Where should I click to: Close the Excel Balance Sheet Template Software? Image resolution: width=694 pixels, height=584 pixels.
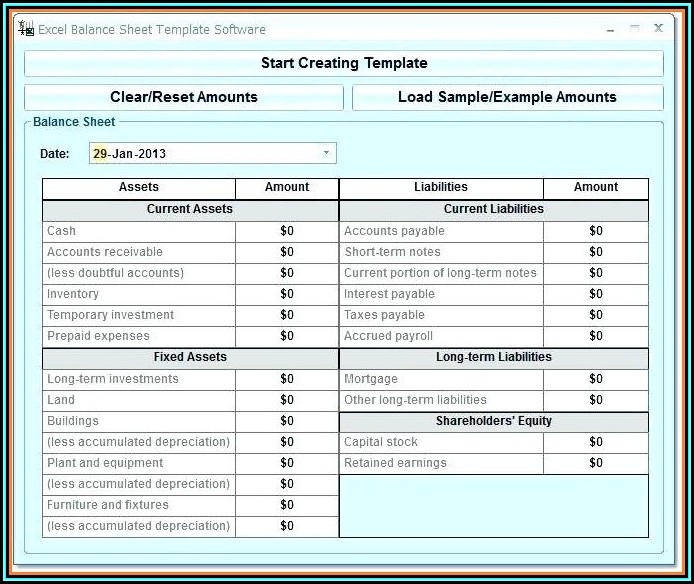coord(658,29)
